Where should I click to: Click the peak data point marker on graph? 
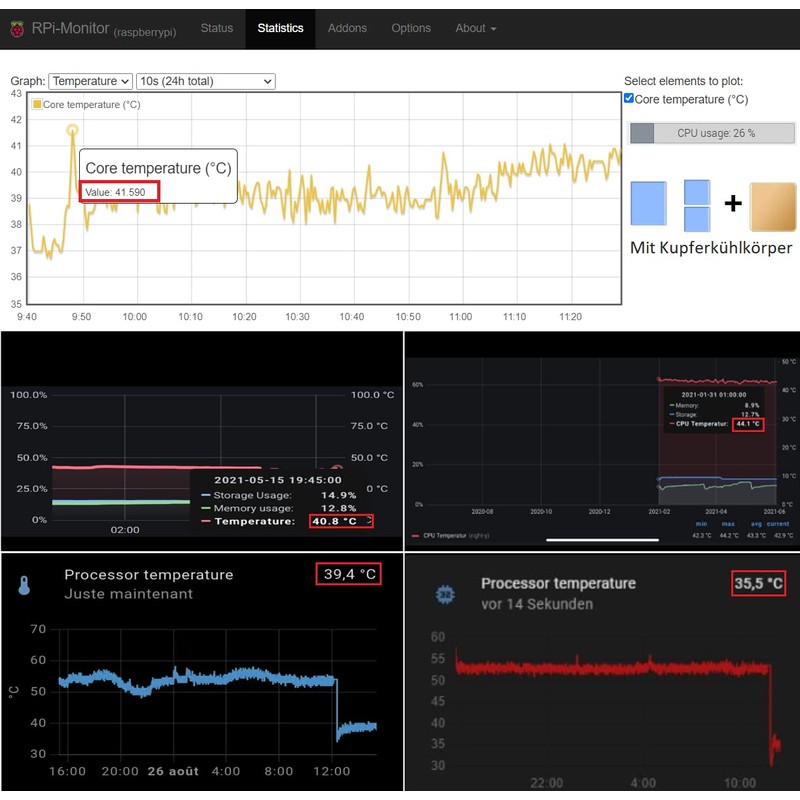[x=72, y=130]
